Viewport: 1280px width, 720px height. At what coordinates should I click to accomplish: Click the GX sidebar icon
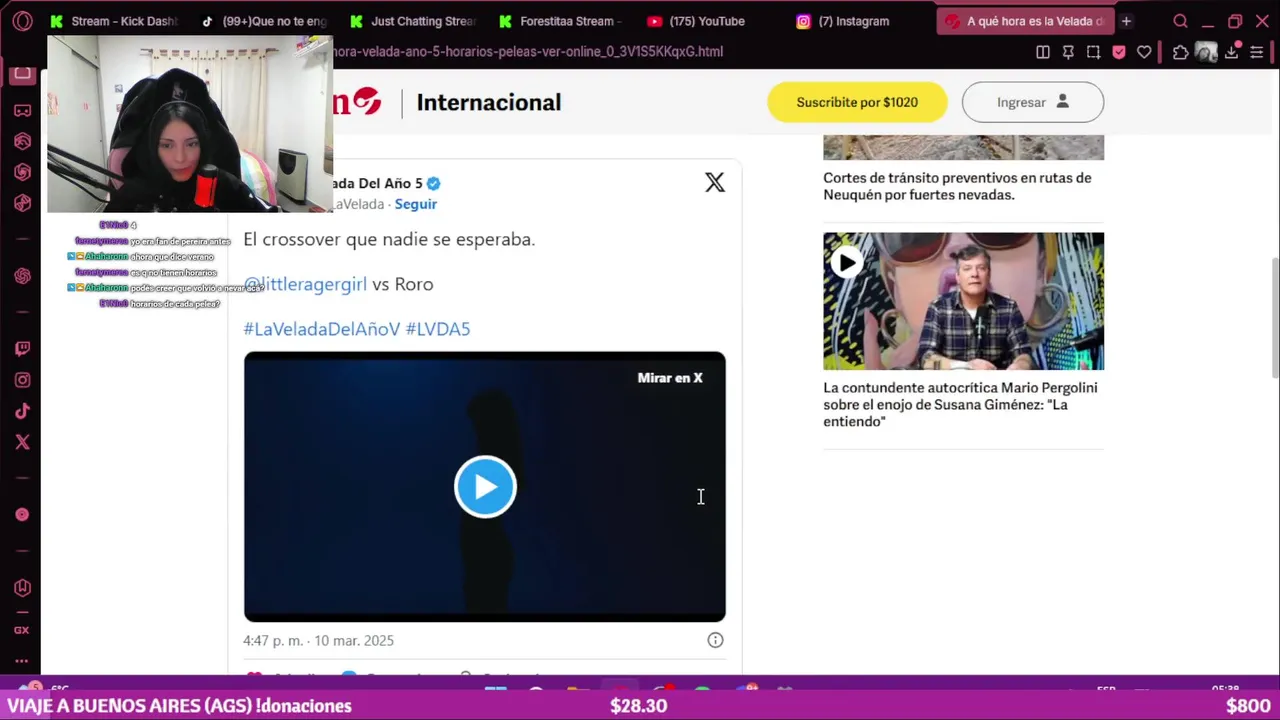pyautogui.click(x=22, y=630)
